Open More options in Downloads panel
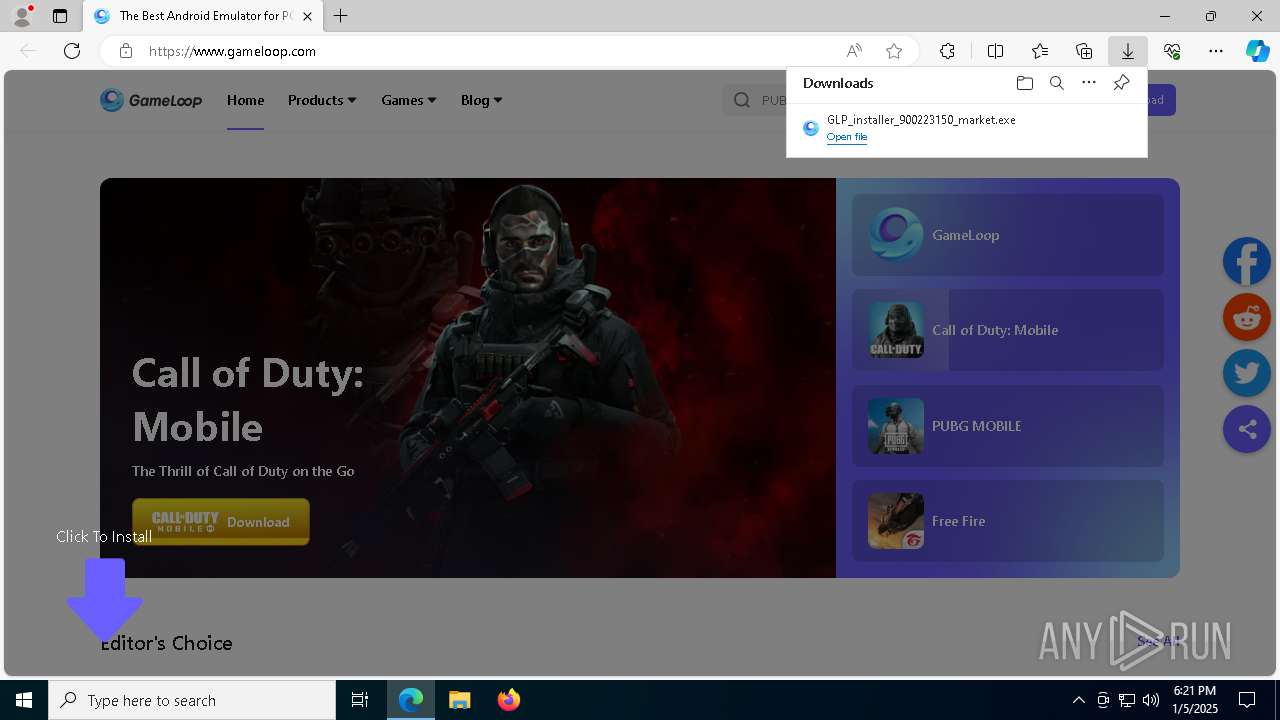 click(x=1089, y=83)
